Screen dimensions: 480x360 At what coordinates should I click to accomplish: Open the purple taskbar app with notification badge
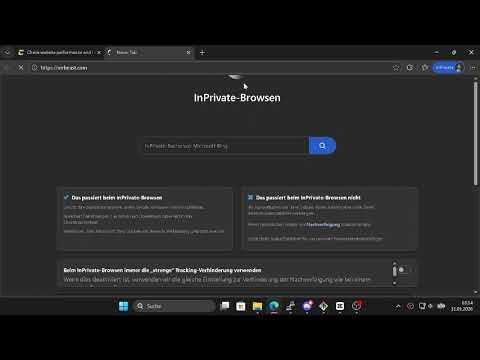tap(307, 306)
